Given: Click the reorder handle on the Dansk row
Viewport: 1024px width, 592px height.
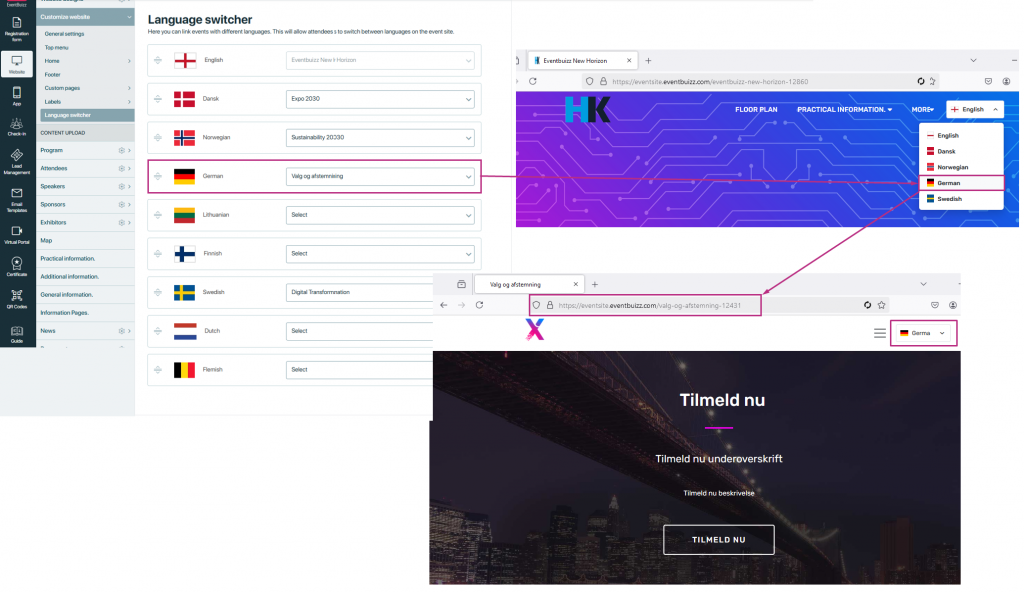Looking at the screenshot, I should point(158,99).
